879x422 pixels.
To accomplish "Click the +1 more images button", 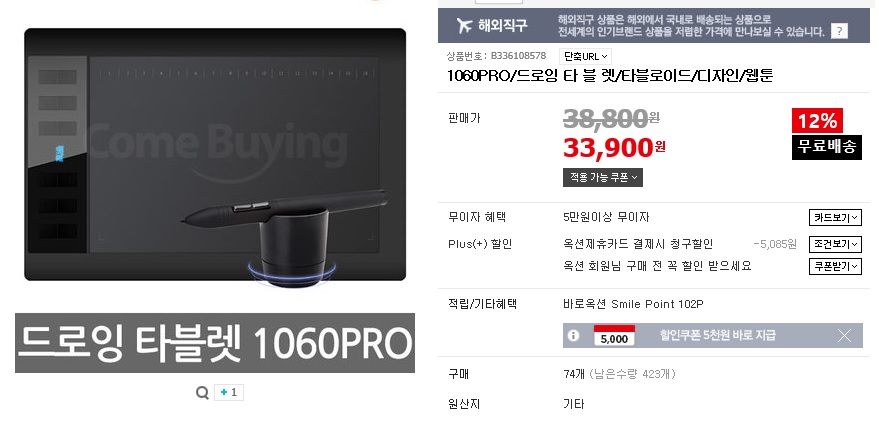I will point(229,392).
